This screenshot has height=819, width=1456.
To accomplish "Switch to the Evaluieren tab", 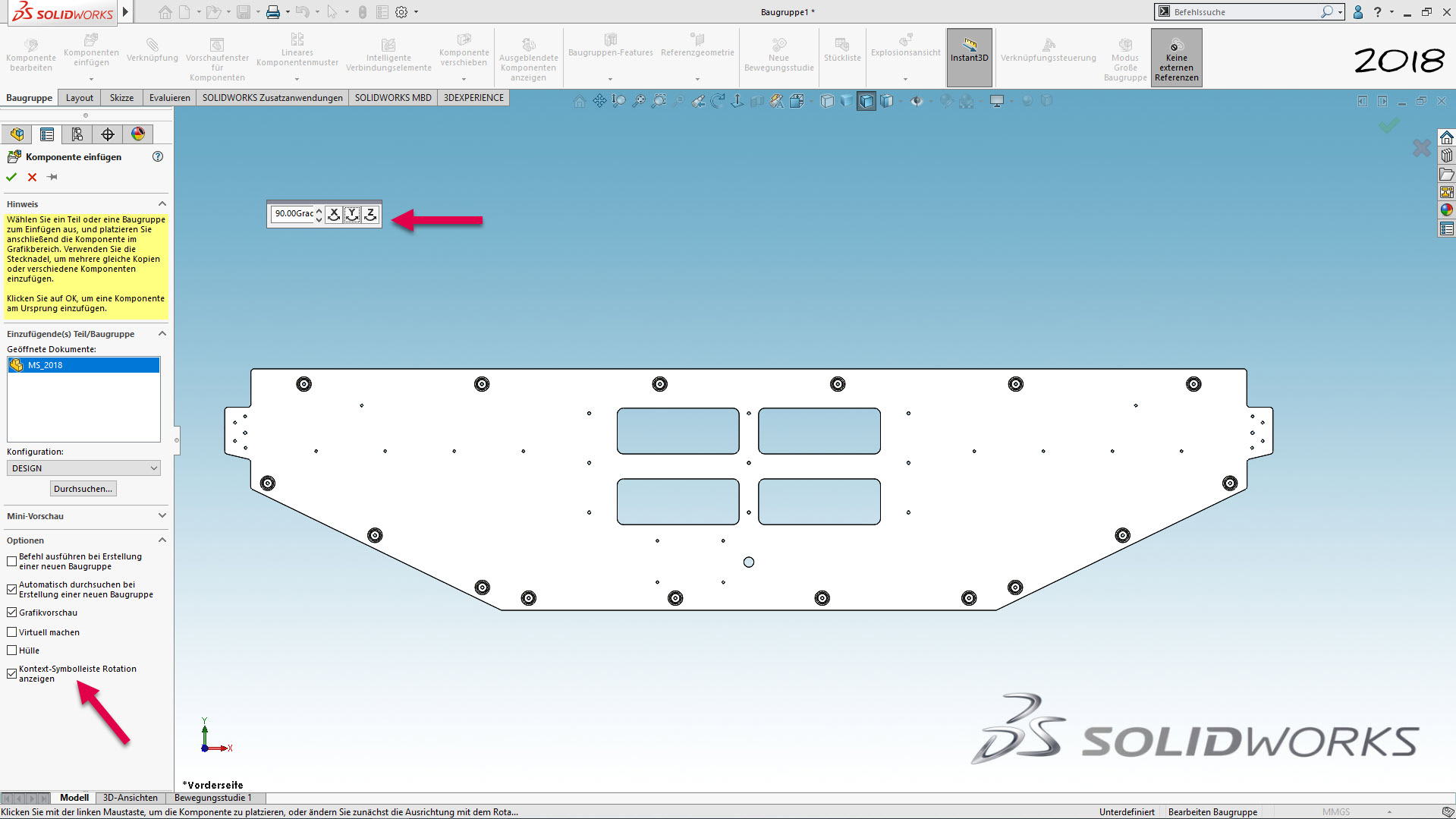I will [x=169, y=98].
